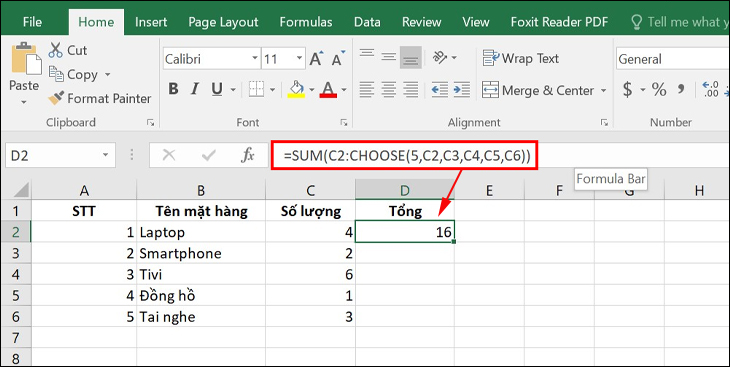Switch to the Formulas tab

click(306, 22)
